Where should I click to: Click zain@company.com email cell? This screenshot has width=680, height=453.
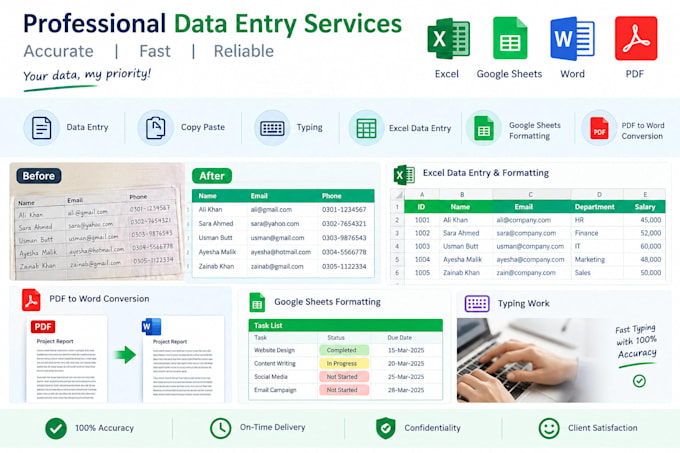coord(531,273)
